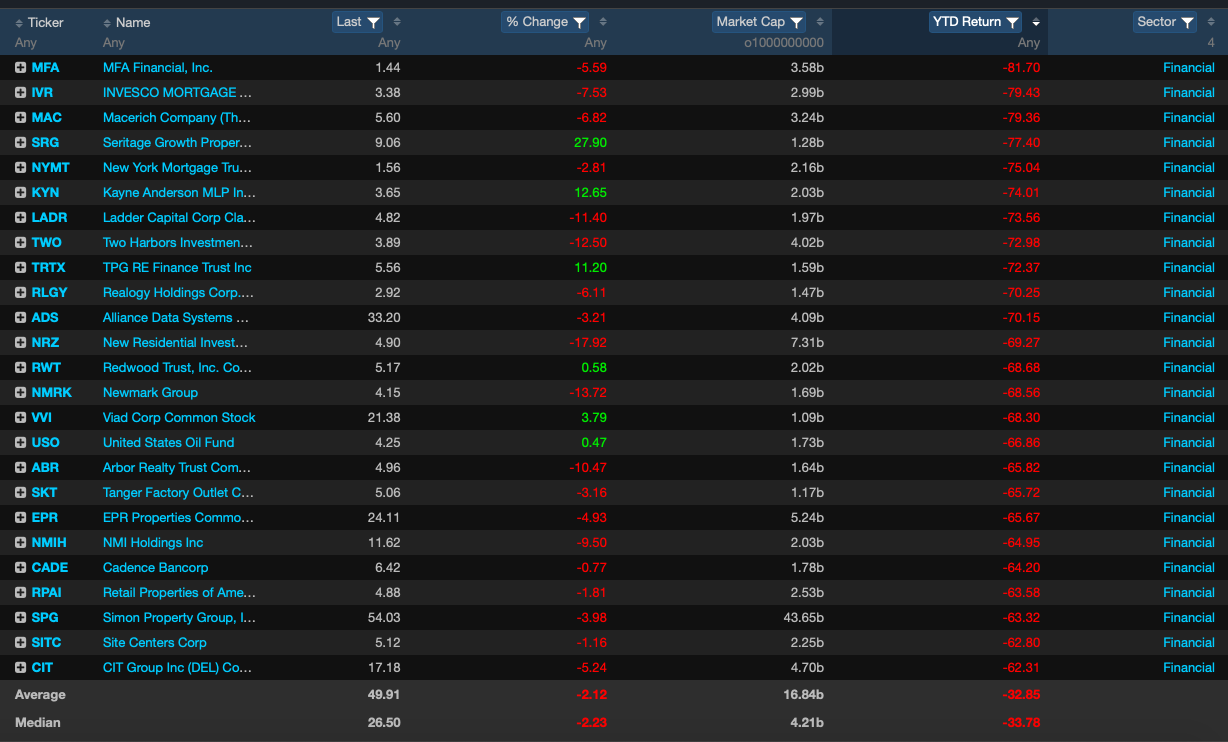Click the plus icon beside SPG

point(20,617)
